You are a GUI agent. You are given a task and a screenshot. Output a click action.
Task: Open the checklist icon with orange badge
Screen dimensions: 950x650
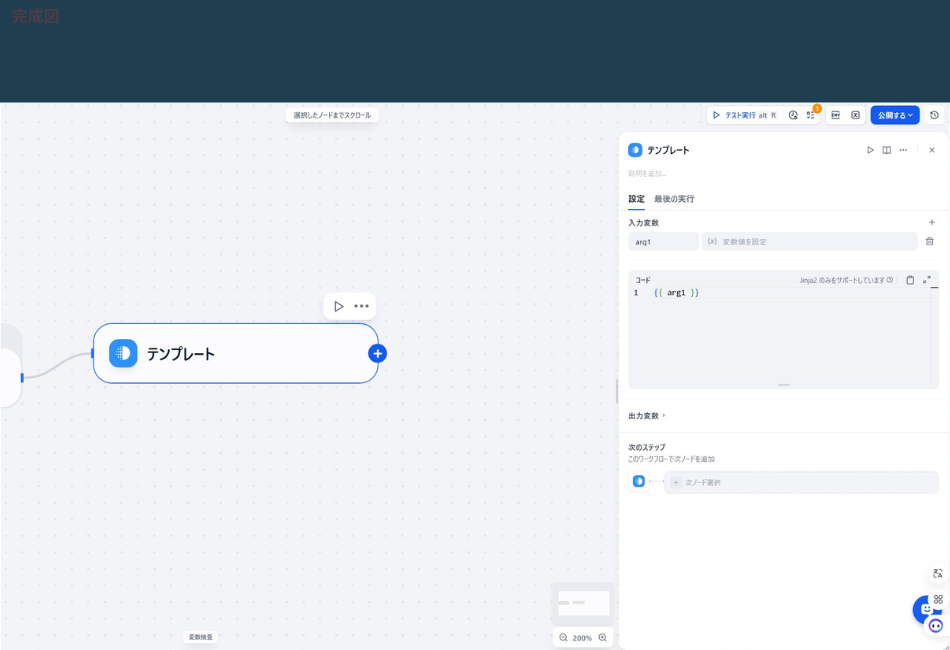tap(811, 115)
